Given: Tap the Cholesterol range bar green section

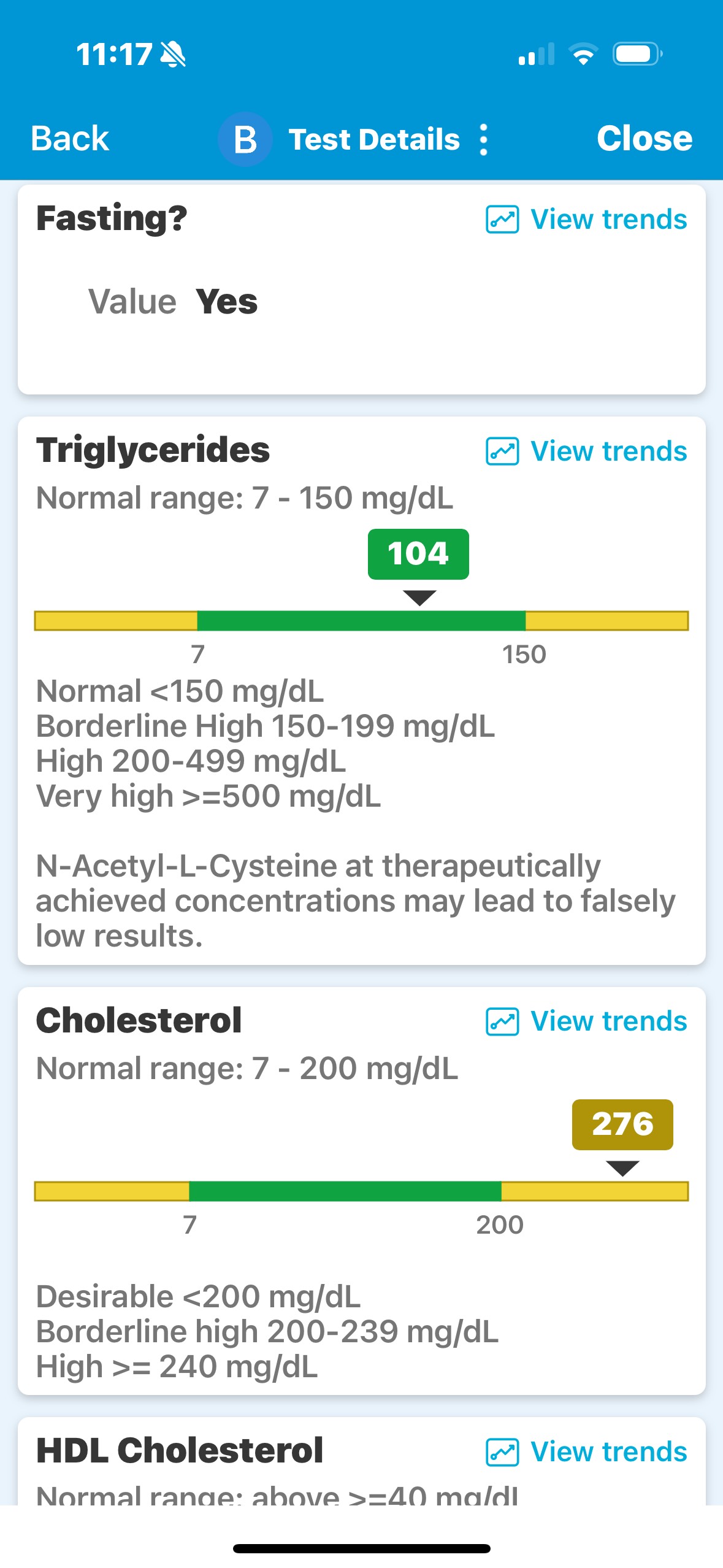Looking at the screenshot, I should [345, 1191].
